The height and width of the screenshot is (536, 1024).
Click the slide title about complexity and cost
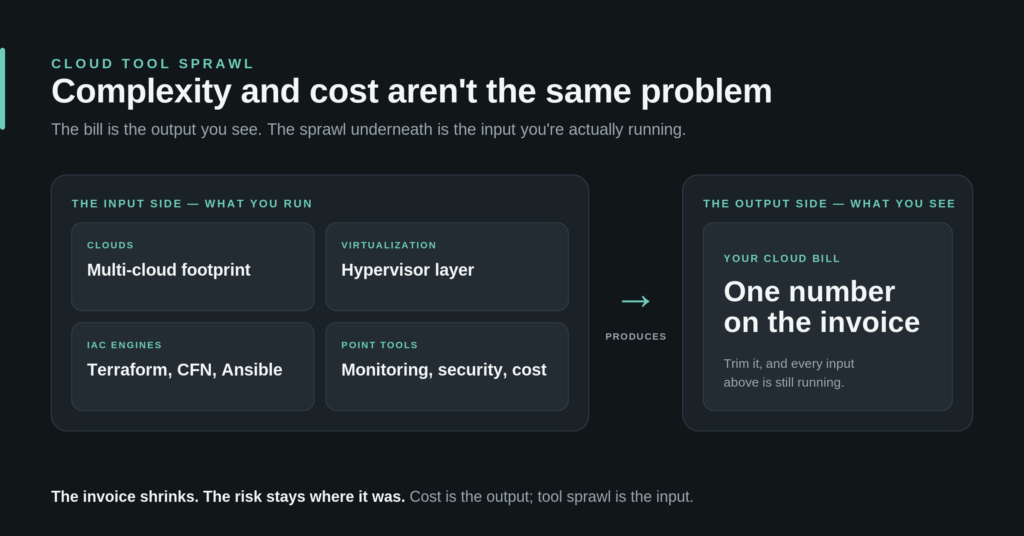click(x=411, y=91)
